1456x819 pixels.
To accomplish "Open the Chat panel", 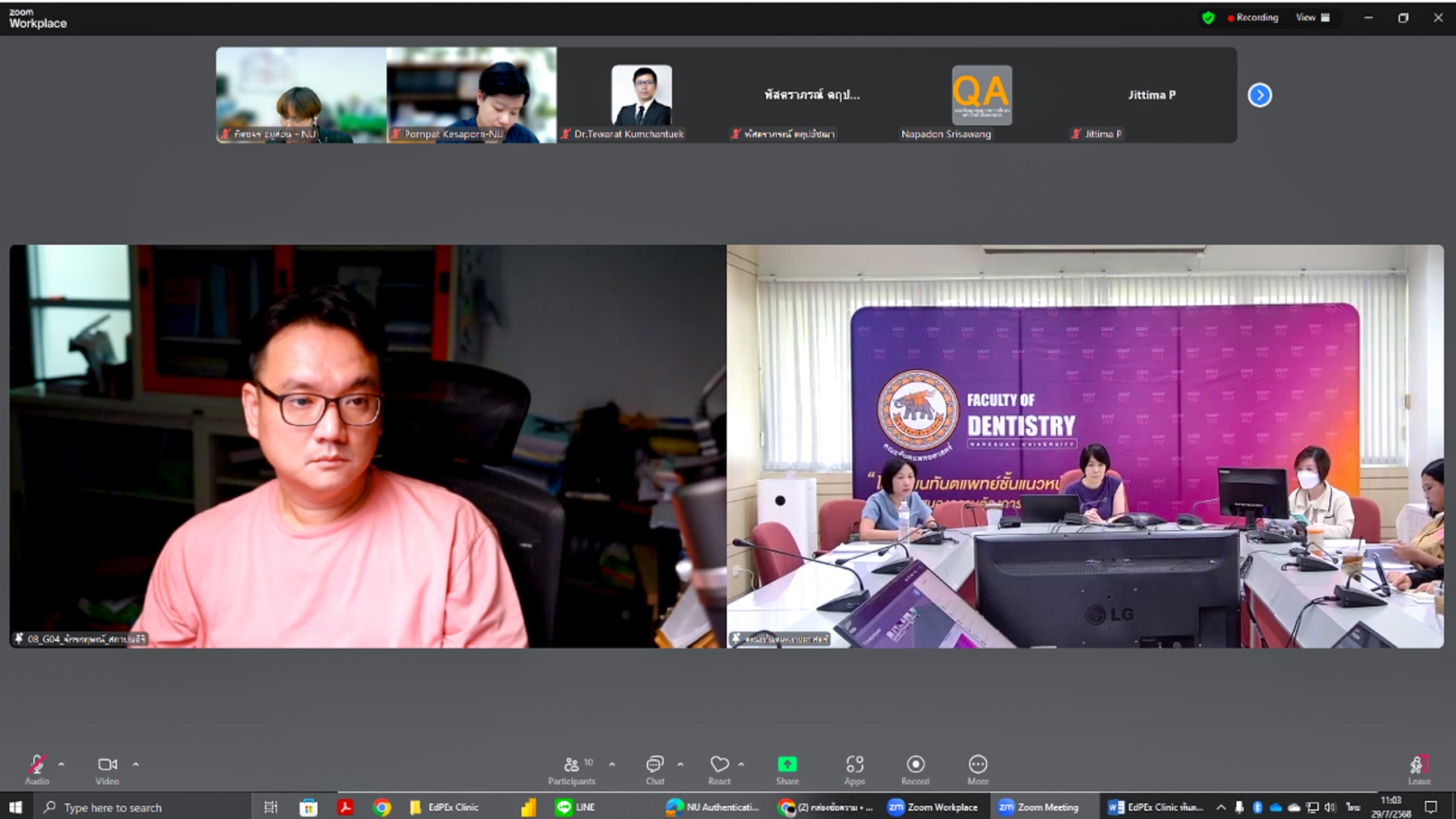I will coord(654,769).
